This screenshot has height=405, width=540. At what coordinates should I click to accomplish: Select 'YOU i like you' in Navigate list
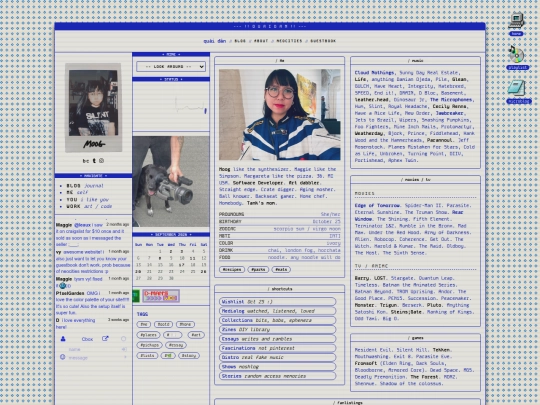click(x=87, y=199)
